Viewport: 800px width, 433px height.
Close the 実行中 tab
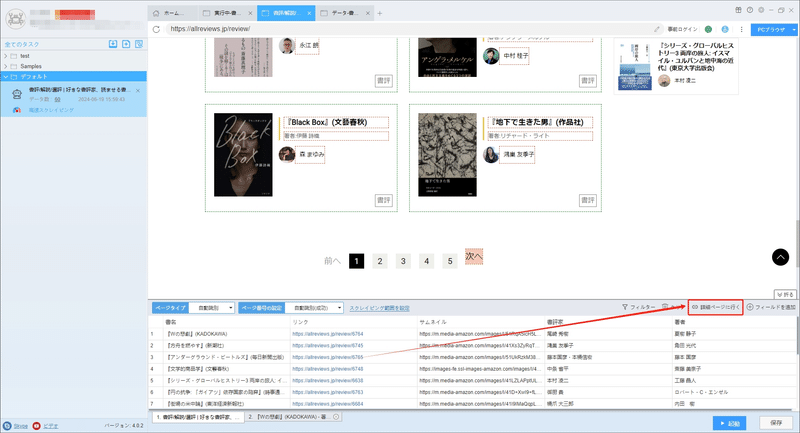tap(250, 13)
